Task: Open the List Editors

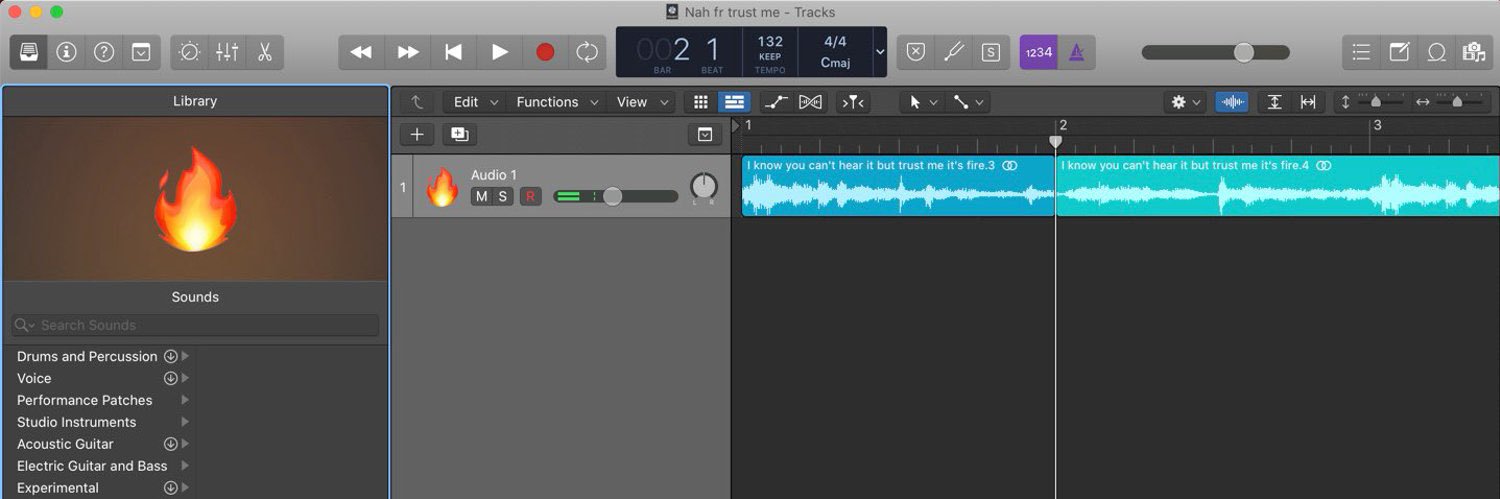Action: tap(1361, 52)
